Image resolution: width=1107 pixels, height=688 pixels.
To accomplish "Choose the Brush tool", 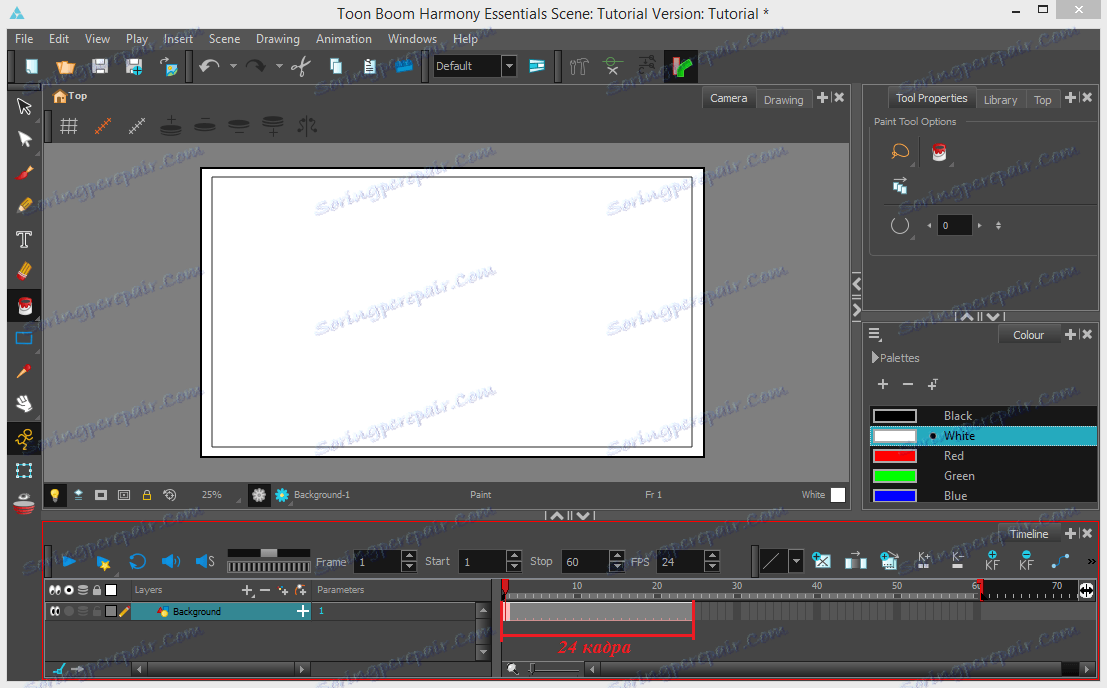I will 24,173.
